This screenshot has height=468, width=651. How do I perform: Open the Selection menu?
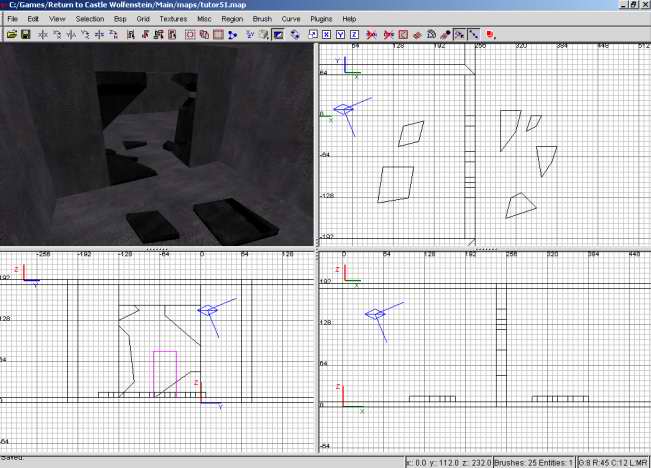[89, 19]
